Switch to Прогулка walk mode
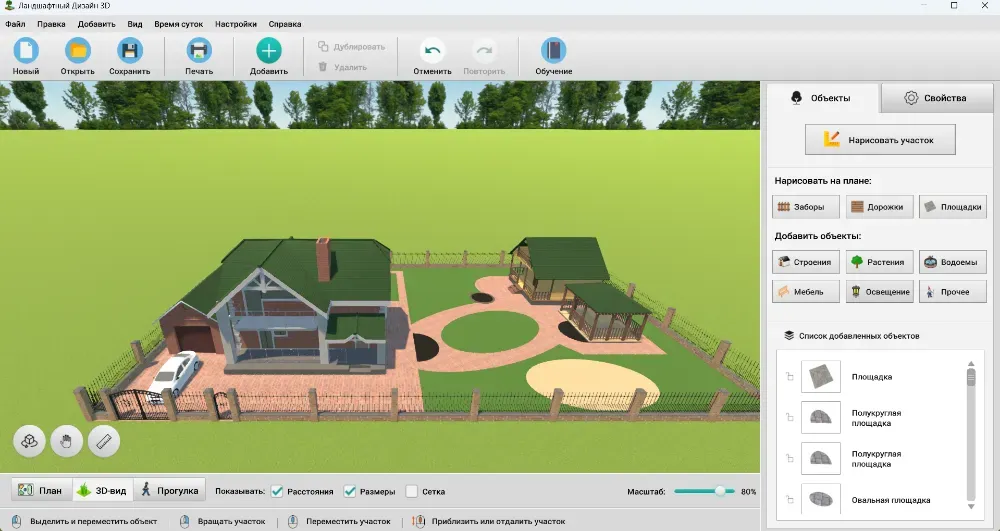The width and height of the screenshot is (1000, 531). pyautogui.click(x=170, y=490)
